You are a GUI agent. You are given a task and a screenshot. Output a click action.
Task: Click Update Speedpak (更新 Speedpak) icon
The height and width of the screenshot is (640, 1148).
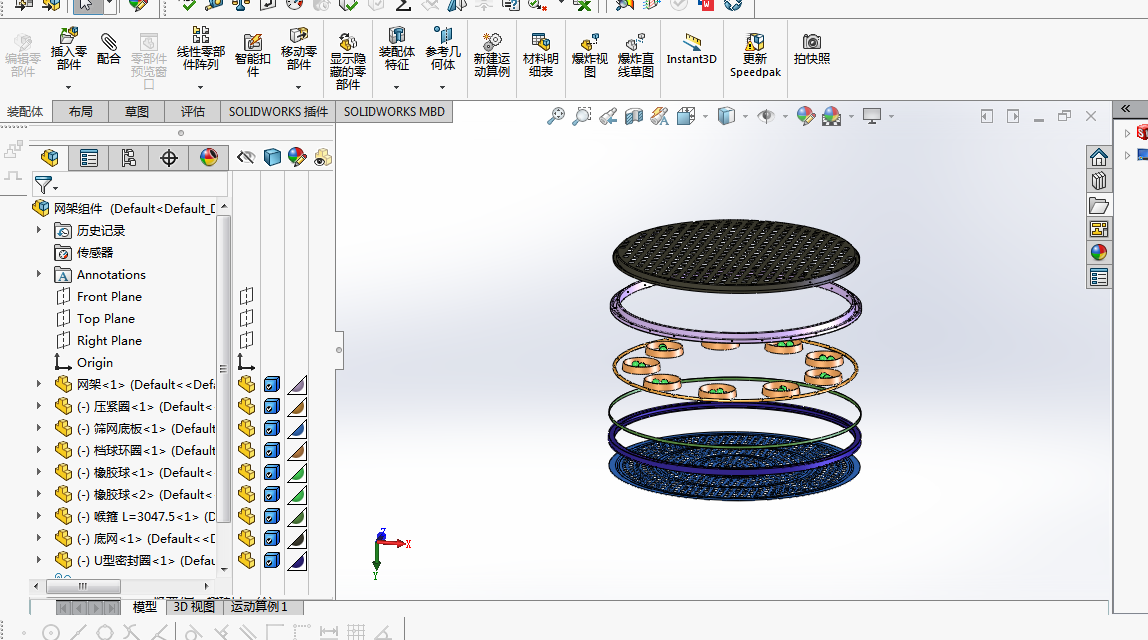(x=755, y=42)
